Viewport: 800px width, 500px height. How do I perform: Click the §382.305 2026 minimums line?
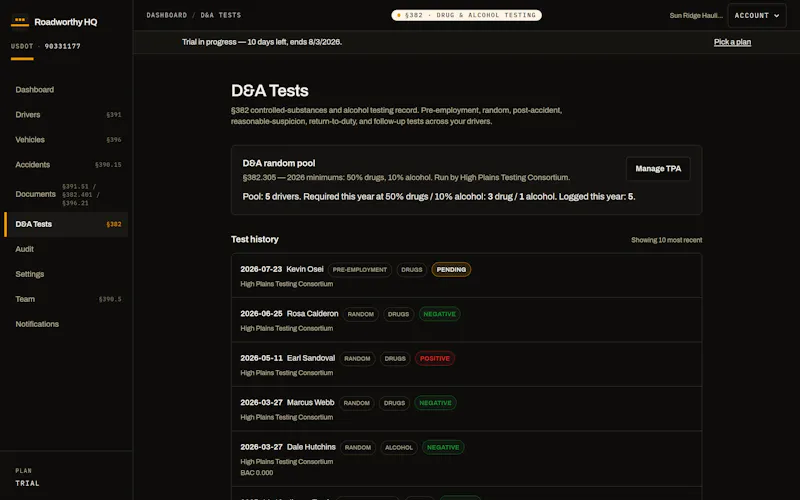406,178
